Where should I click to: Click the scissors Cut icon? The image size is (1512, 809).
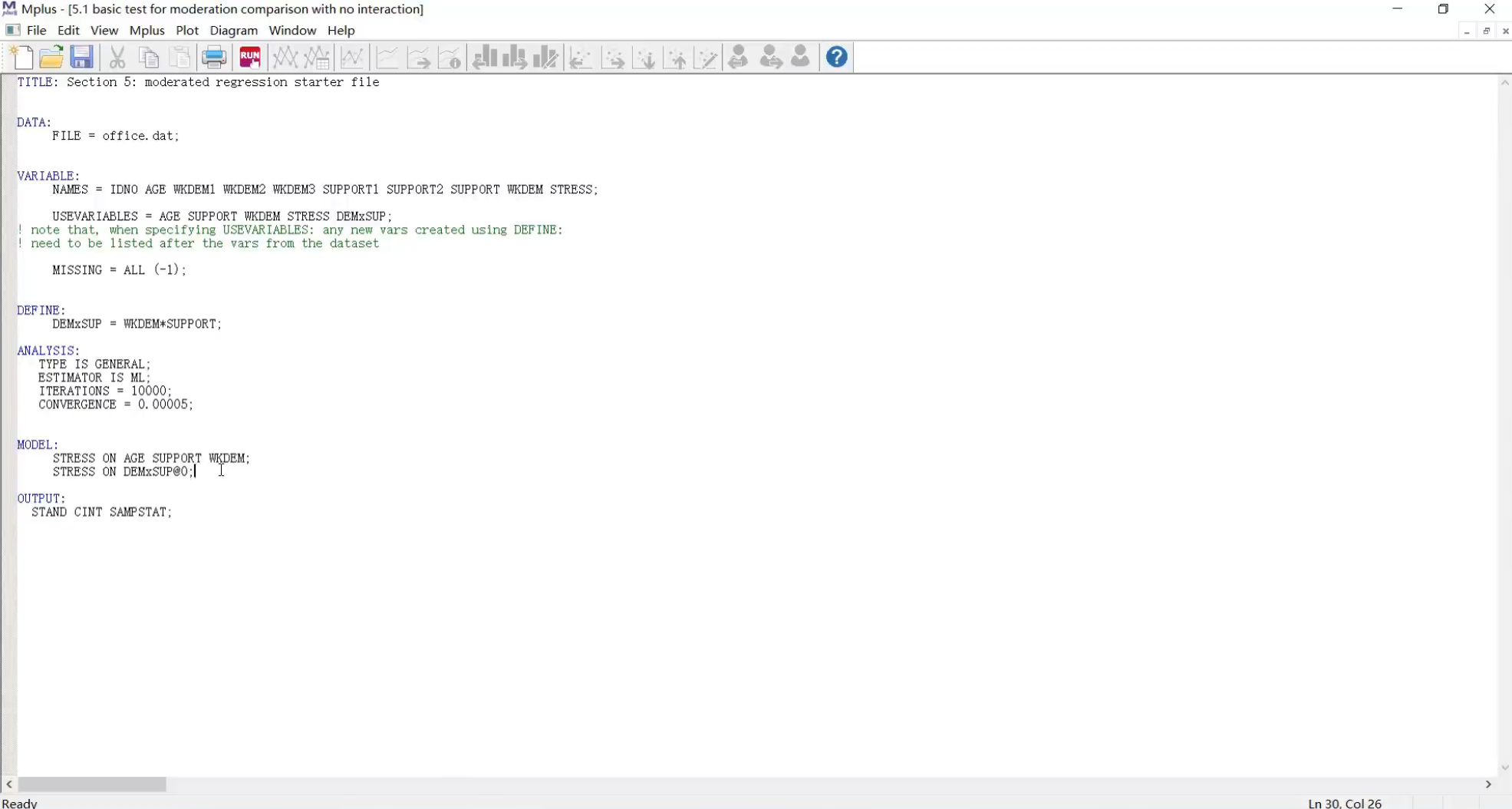tap(117, 58)
